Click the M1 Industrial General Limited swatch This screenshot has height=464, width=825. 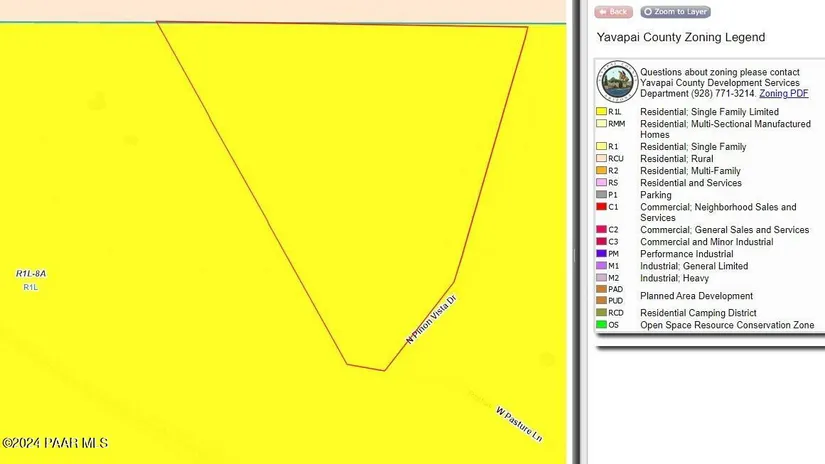601,266
